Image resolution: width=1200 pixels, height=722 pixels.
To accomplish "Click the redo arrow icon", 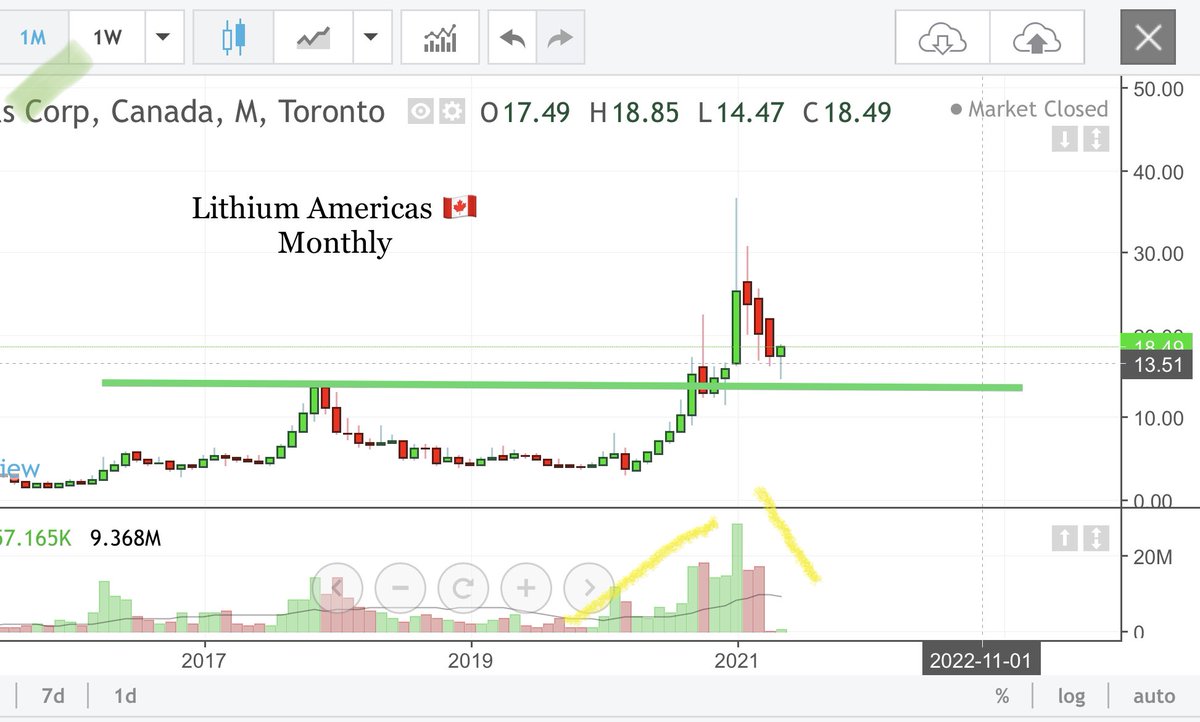I will click(558, 36).
